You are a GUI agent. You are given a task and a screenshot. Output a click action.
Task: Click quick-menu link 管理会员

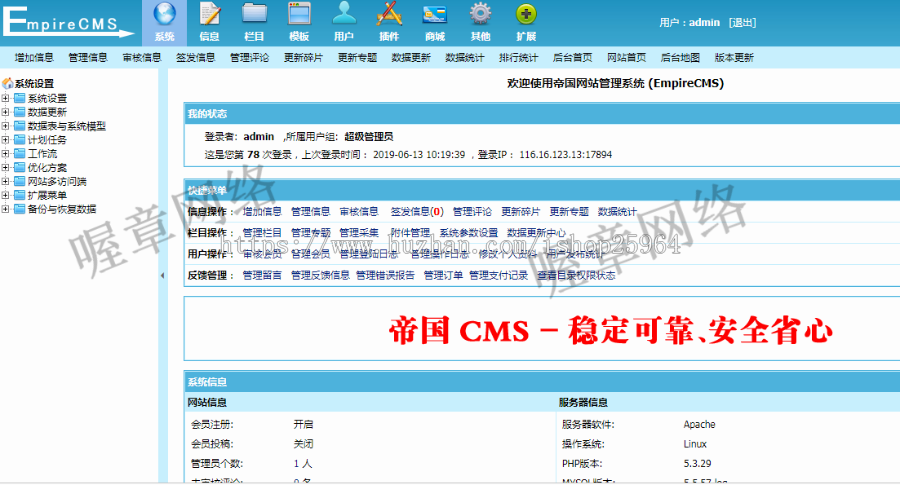[x=311, y=254]
